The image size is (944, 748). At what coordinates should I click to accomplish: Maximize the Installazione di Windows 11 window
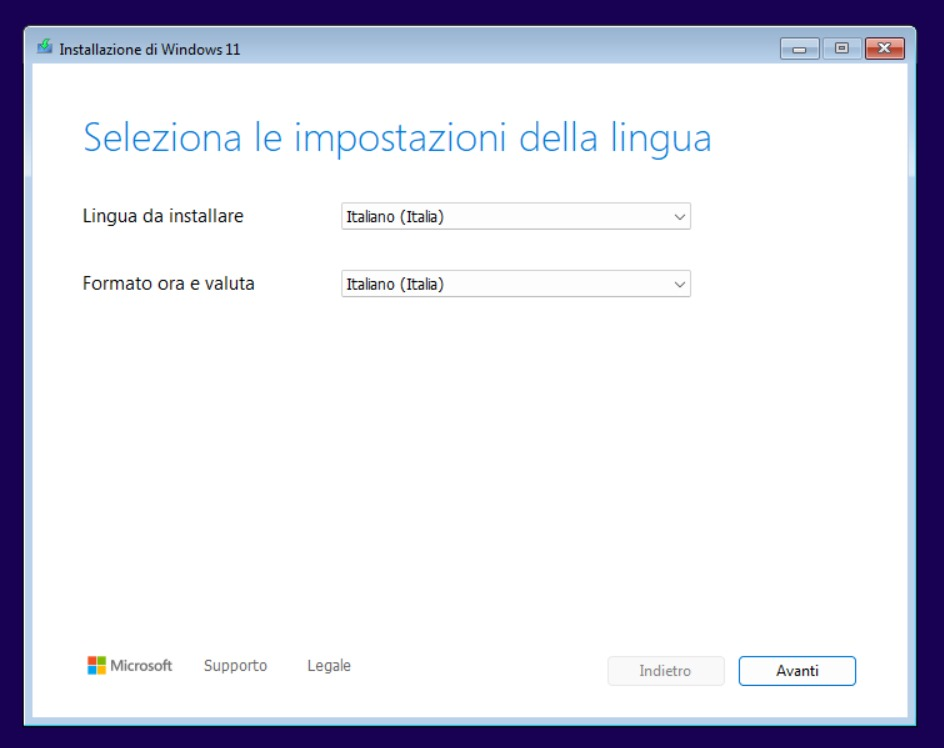pos(842,49)
